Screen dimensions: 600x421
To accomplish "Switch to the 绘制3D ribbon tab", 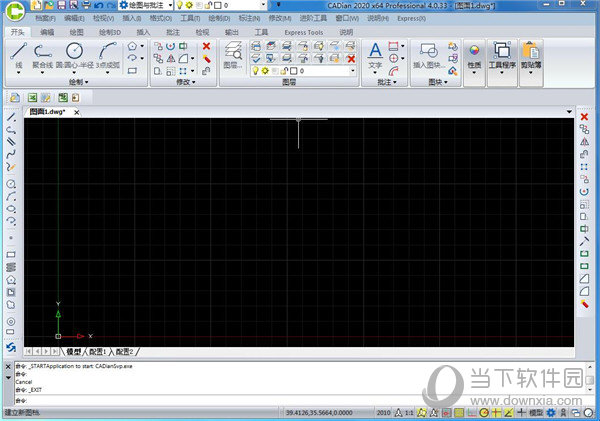I will pos(107,32).
